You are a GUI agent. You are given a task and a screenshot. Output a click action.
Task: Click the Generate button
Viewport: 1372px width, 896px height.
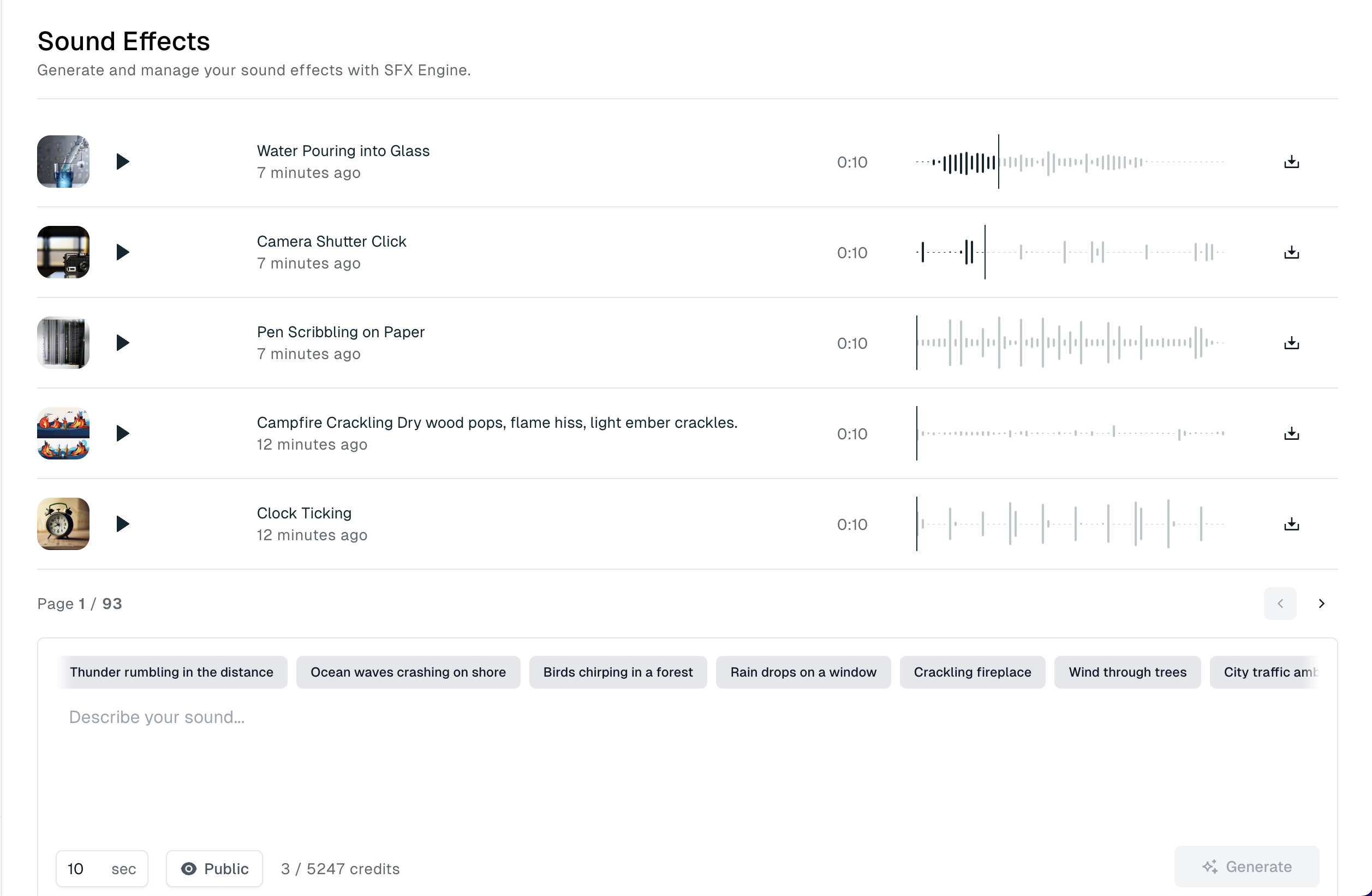[1247, 867]
